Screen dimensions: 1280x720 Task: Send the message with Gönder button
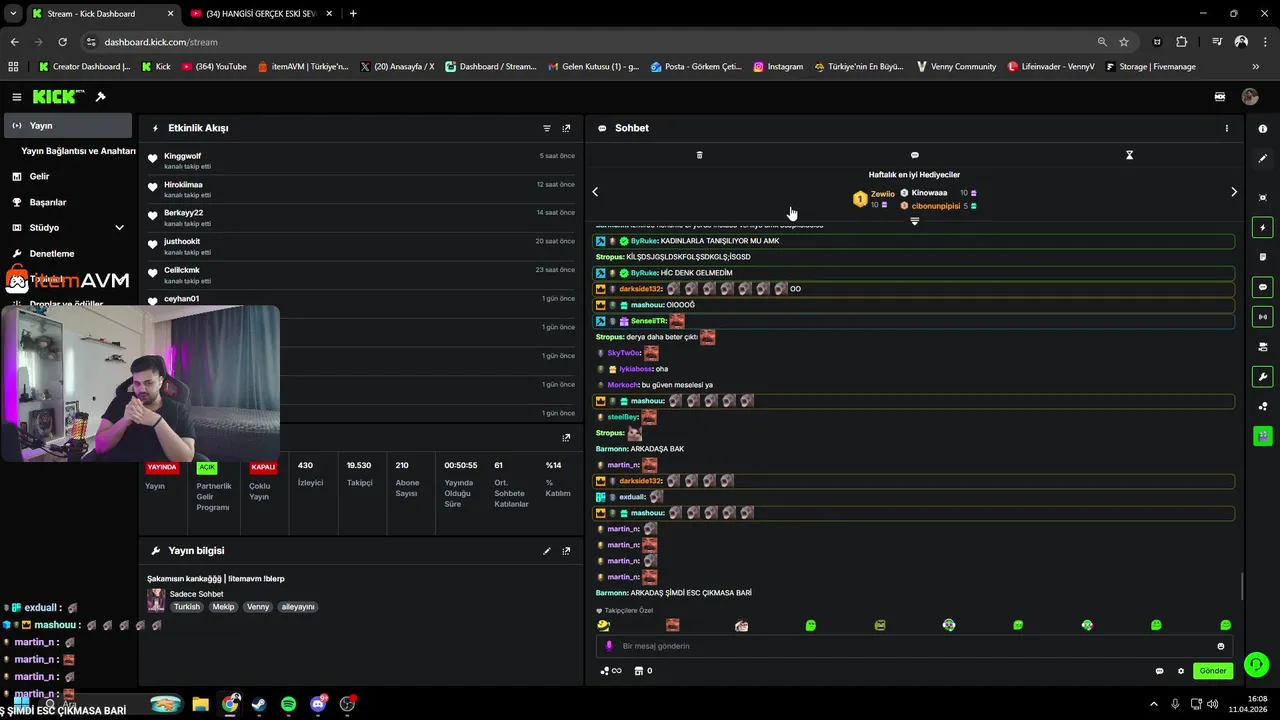(1213, 671)
